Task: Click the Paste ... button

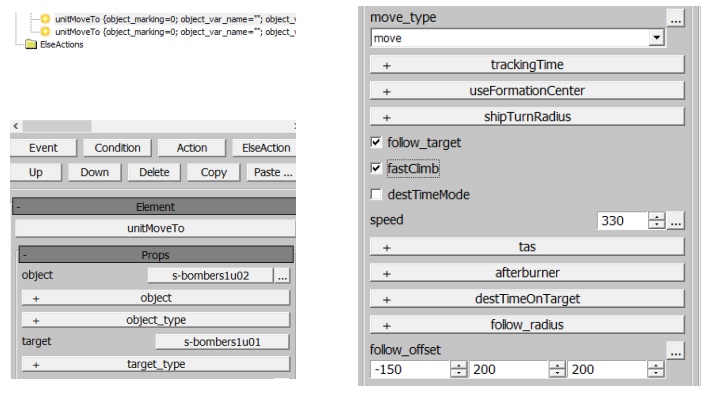Action: tap(272, 172)
